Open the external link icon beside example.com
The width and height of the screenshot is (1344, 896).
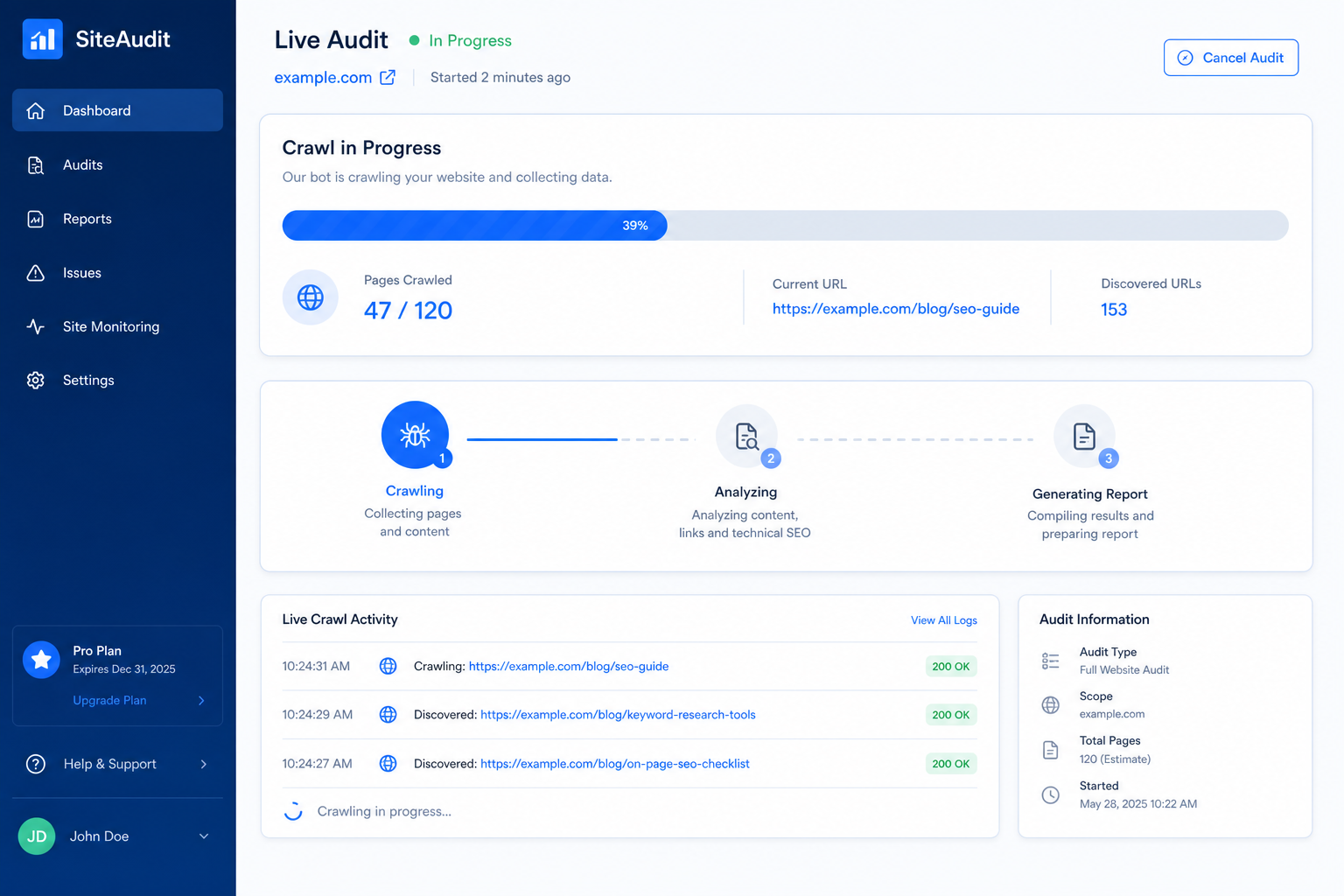tap(388, 77)
